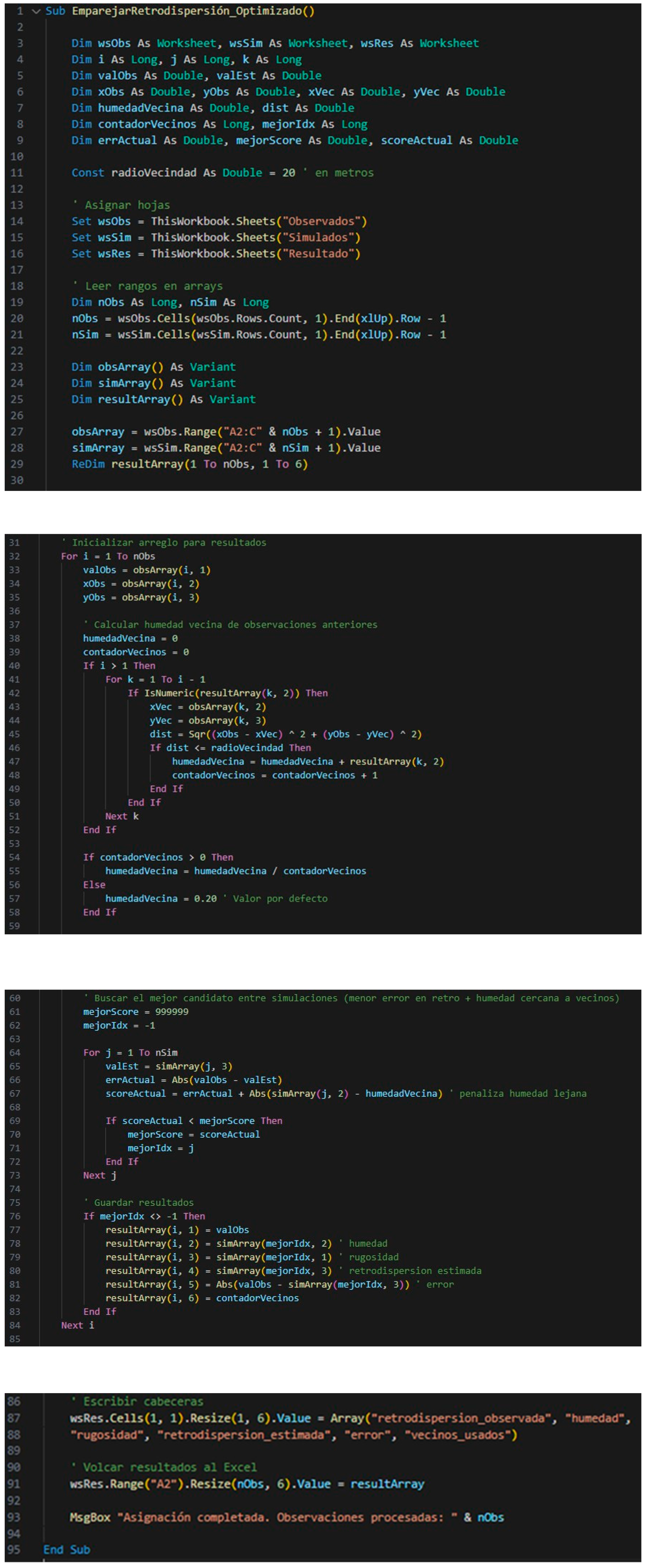646x1568 pixels.
Task: Click the comment 'Leer rangos en arrays'
Action: pos(147,286)
